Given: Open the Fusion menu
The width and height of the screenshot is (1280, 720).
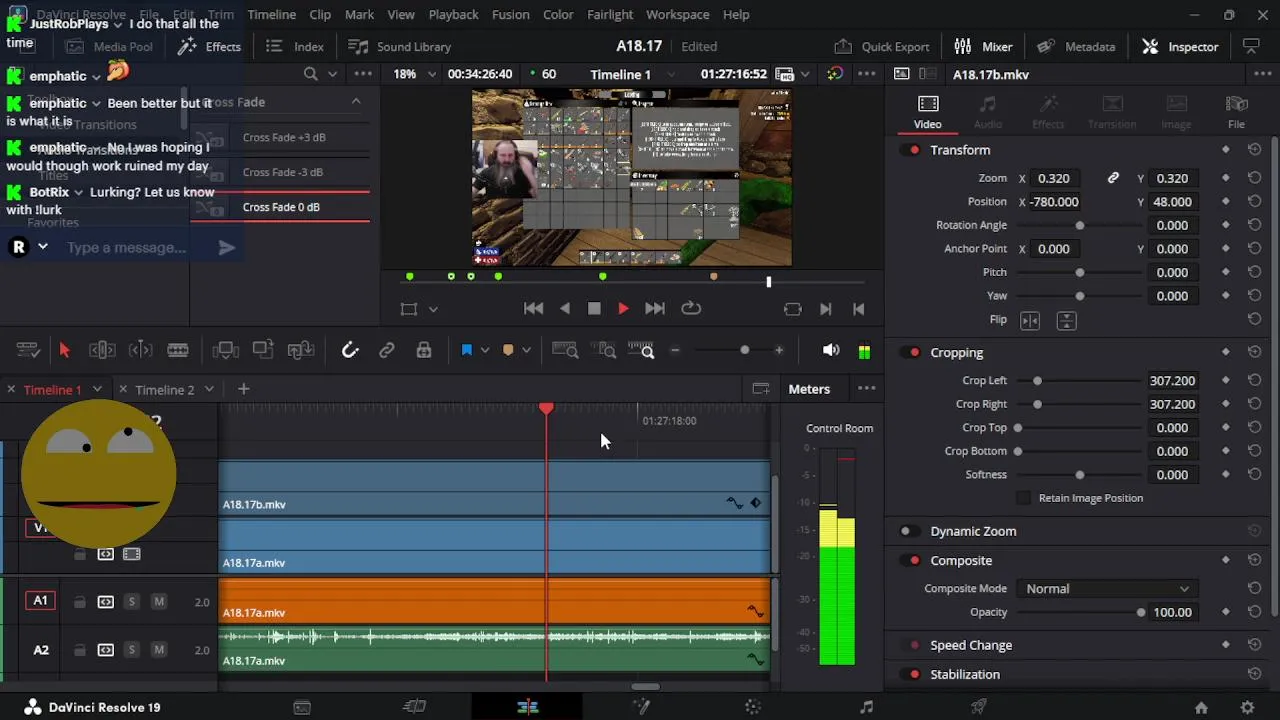Looking at the screenshot, I should (x=510, y=15).
